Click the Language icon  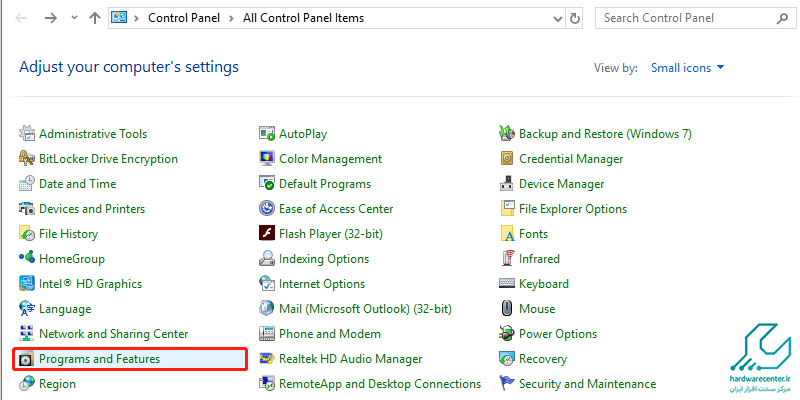pyautogui.click(x=27, y=309)
